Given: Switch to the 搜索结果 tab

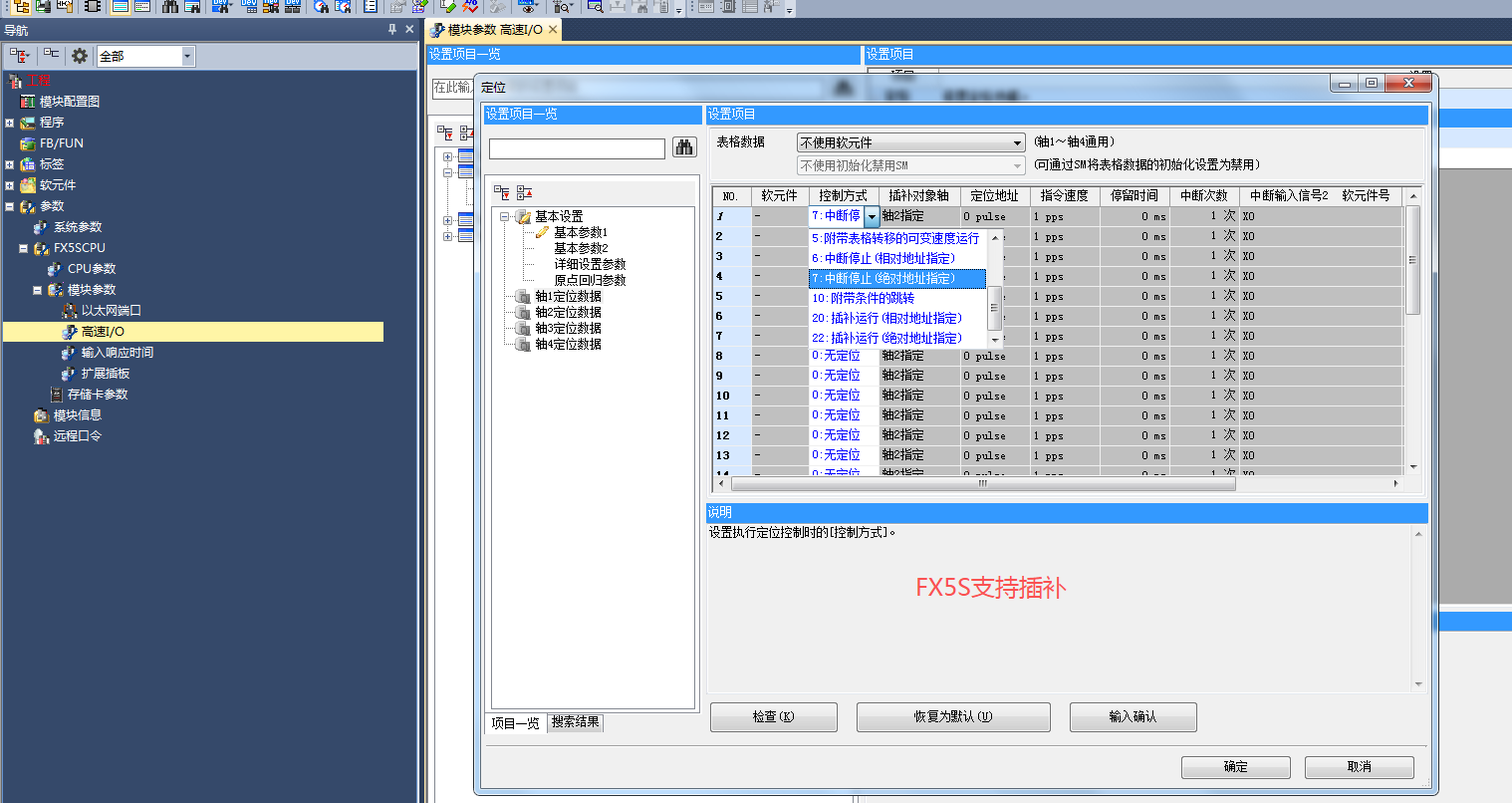Looking at the screenshot, I should [x=576, y=722].
